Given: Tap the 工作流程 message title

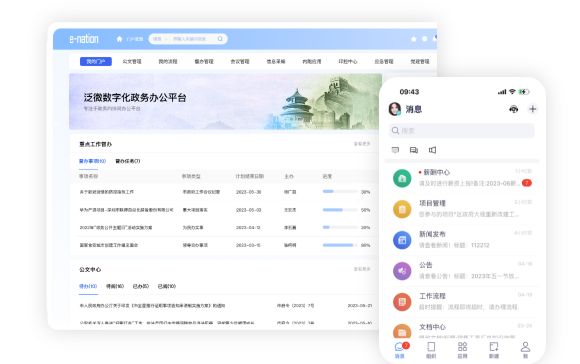Looking at the screenshot, I should click(432, 296).
